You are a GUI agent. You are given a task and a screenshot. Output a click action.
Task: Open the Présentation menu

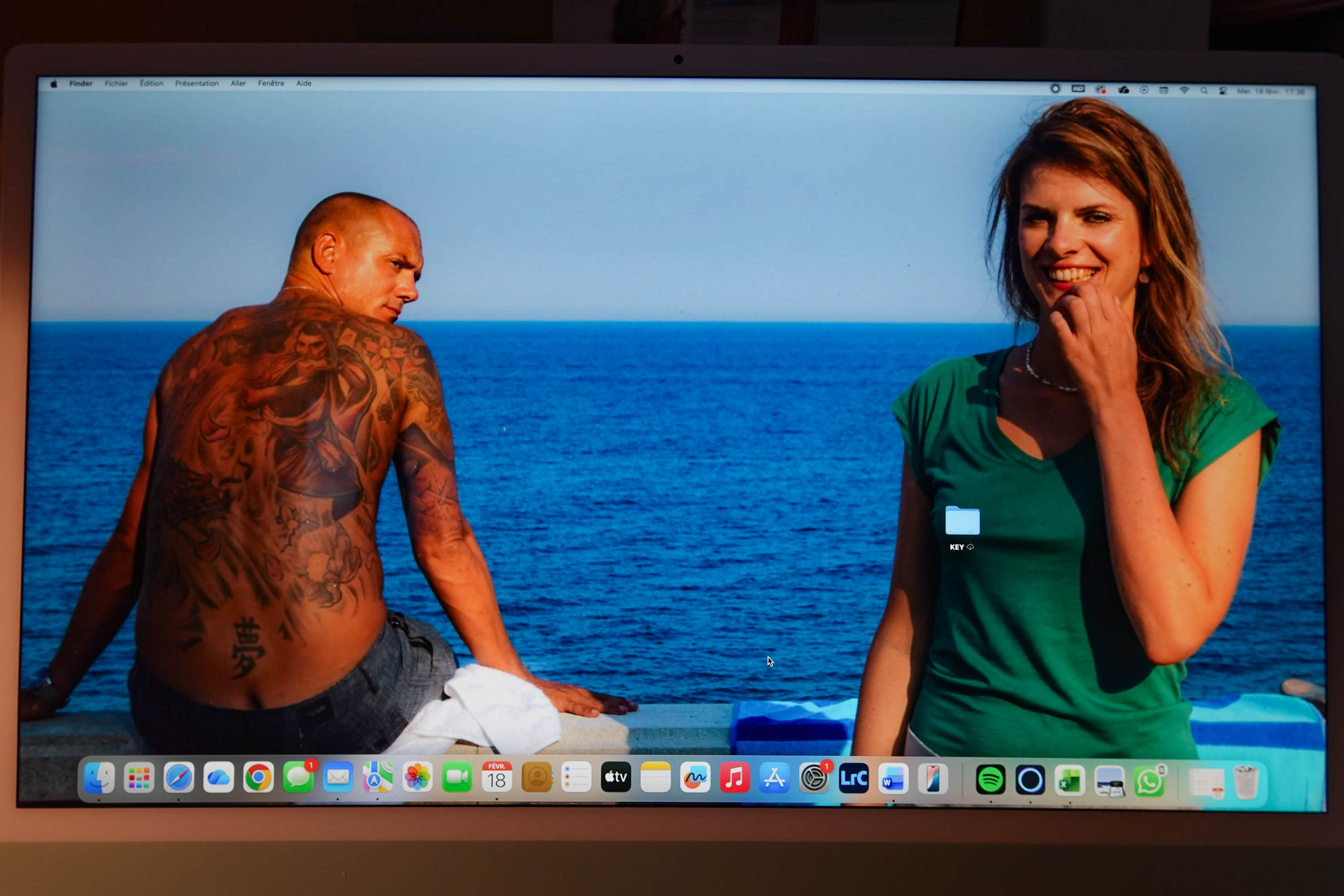point(197,83)
